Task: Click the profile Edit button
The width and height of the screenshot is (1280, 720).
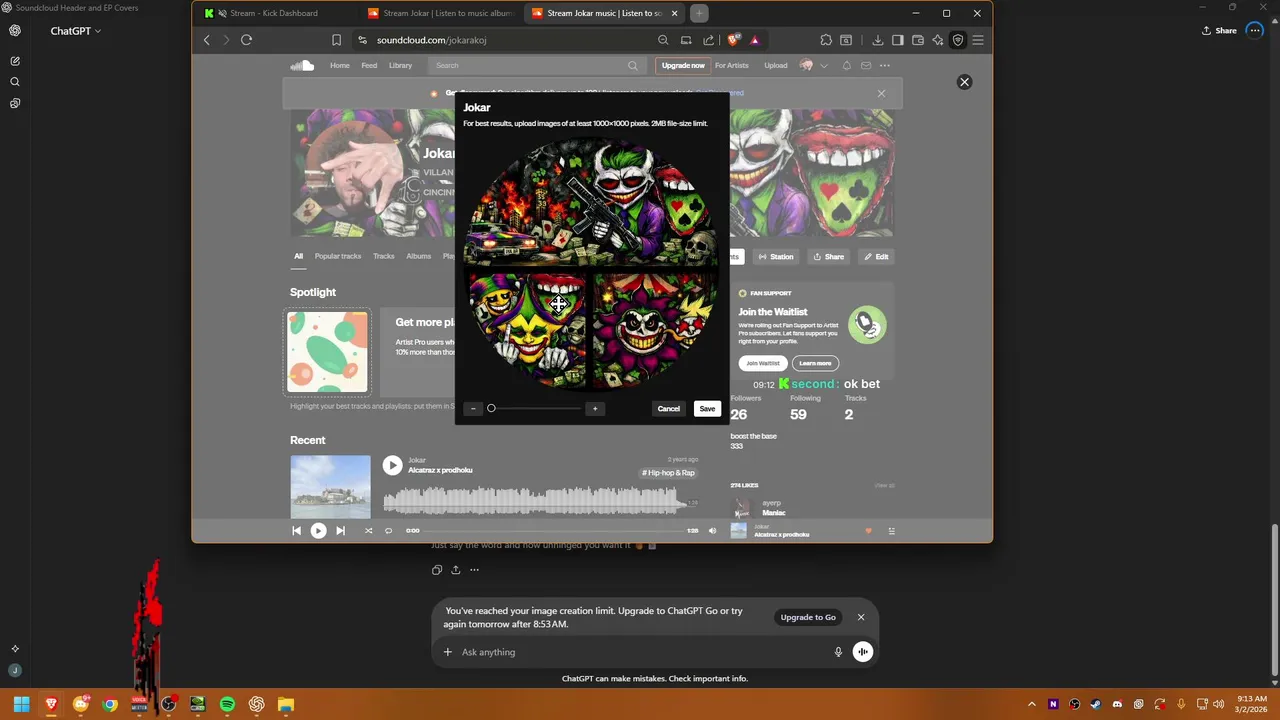Action: (x=876, y=256)
